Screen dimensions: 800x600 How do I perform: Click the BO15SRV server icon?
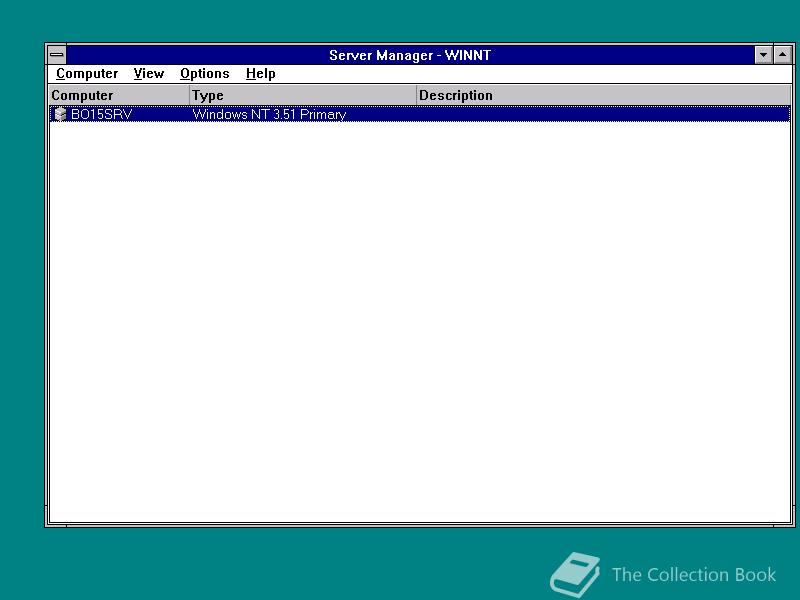click(x=60, y=114)
